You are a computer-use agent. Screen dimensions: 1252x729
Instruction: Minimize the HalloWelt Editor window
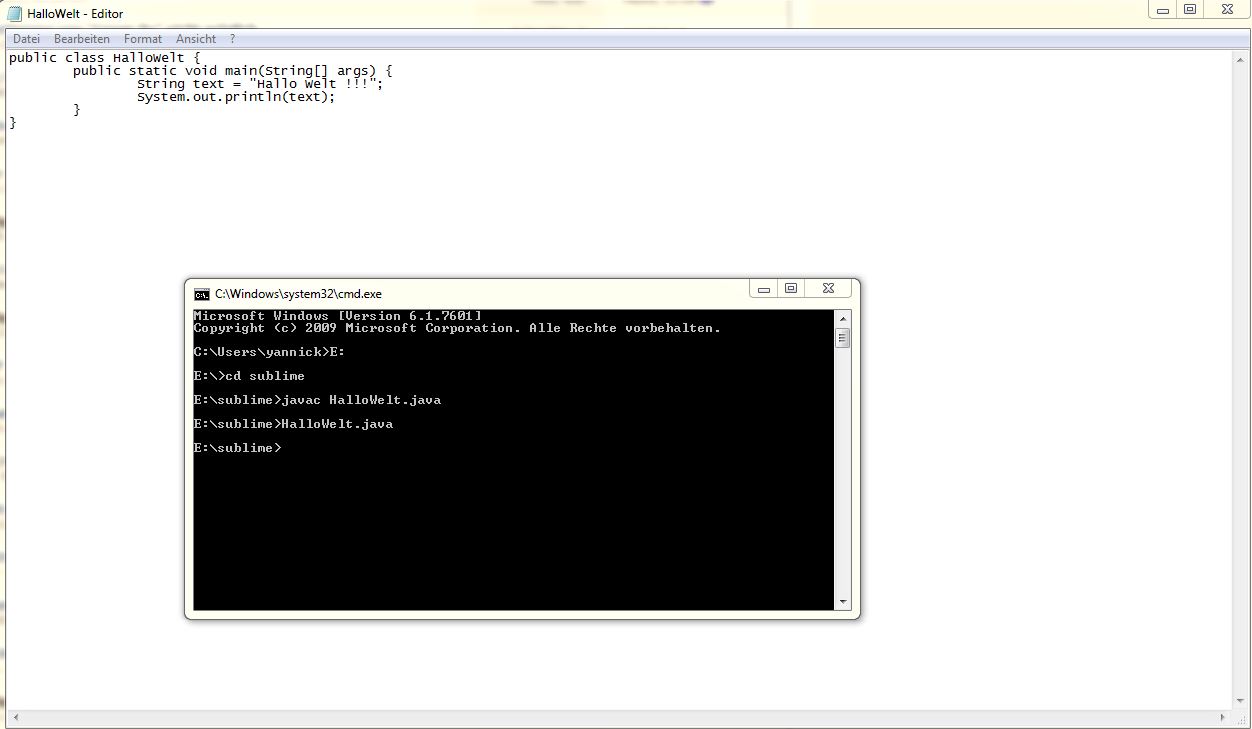tap(1162, 10)
